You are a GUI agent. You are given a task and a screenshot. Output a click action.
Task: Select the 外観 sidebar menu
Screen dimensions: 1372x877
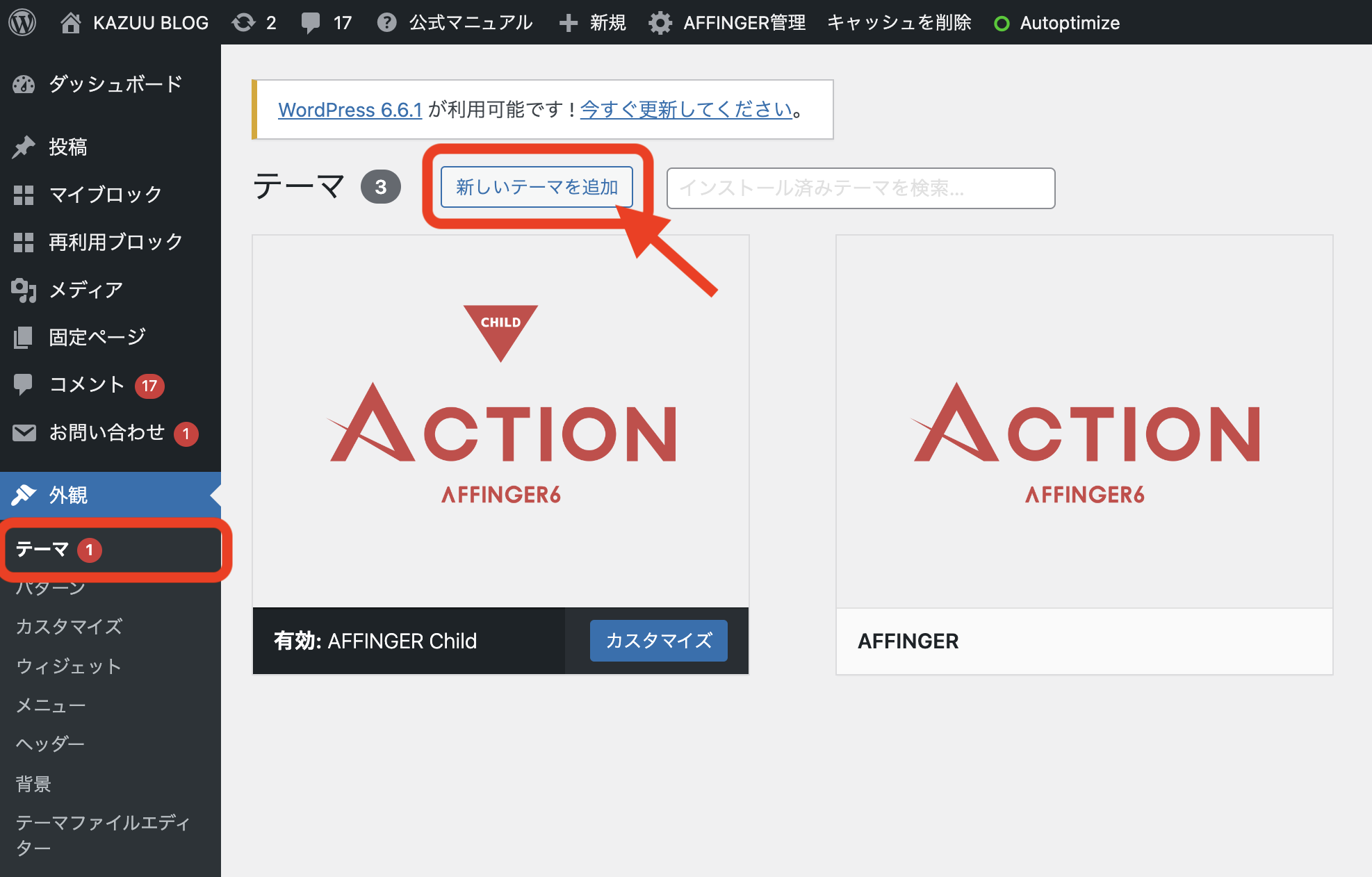(111, 495)
